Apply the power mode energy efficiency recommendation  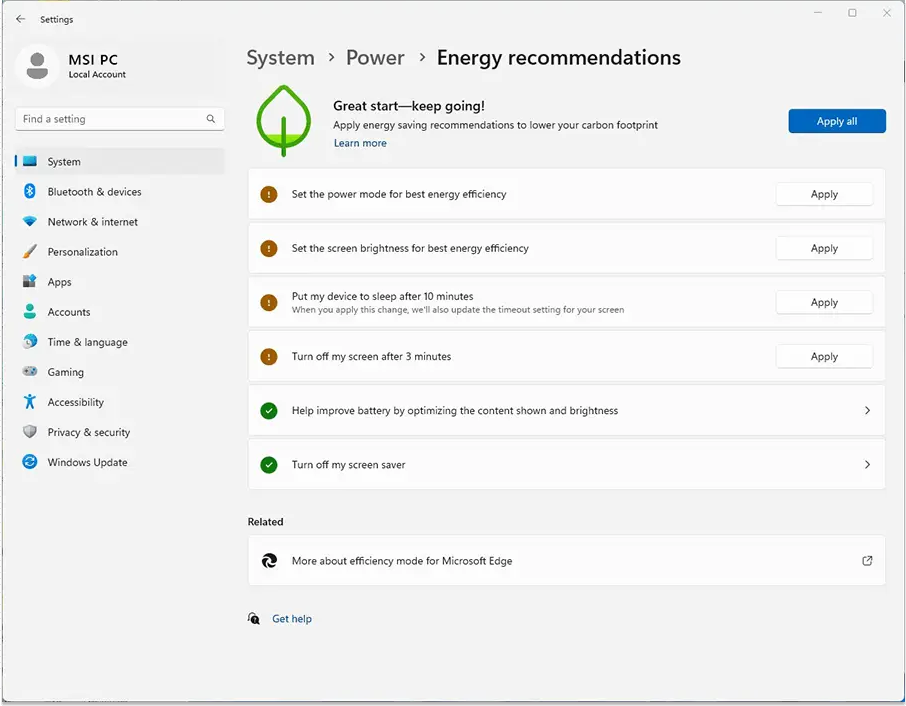824,194
